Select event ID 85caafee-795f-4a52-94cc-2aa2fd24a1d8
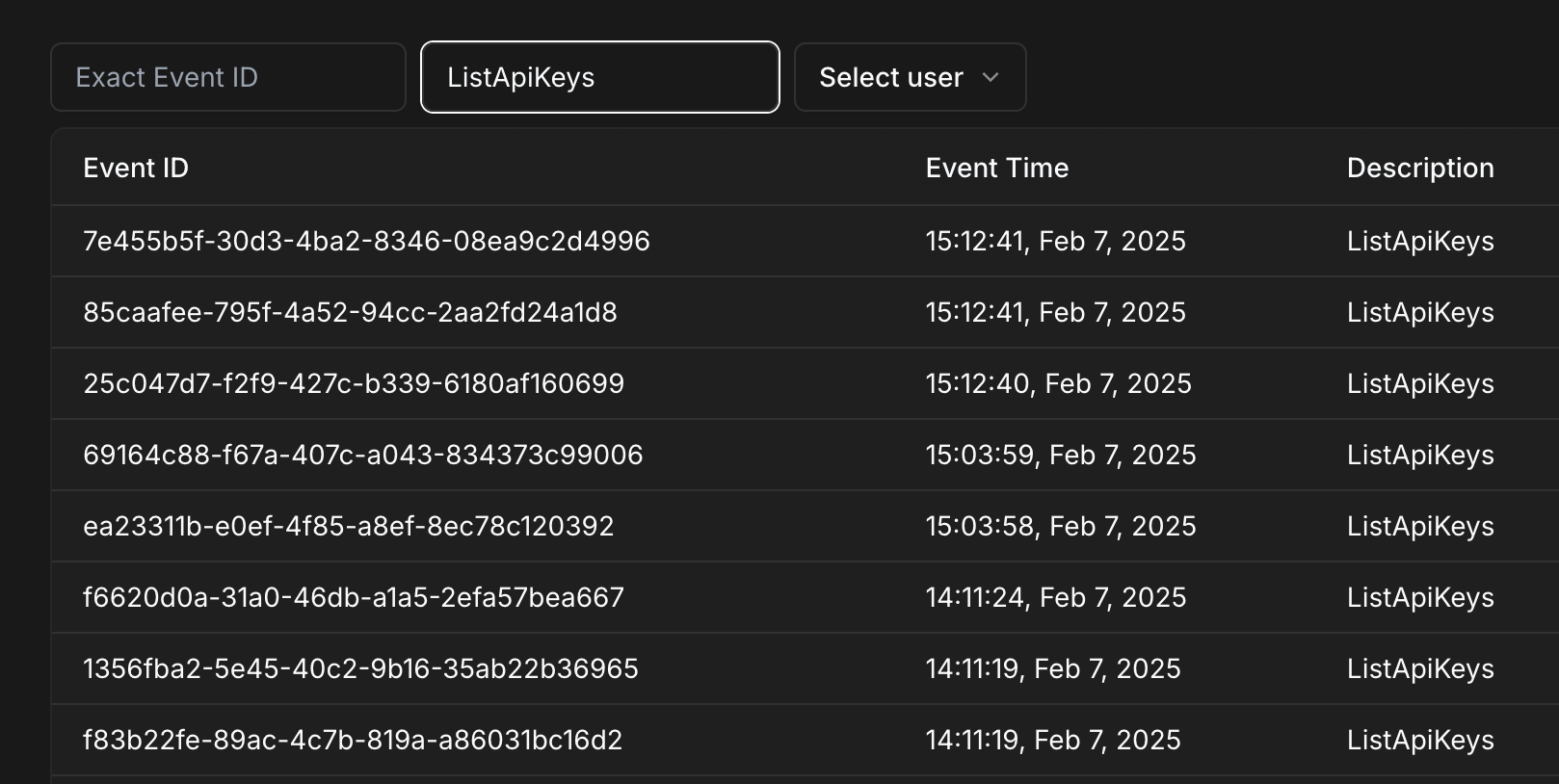Screen dimensions: 1559x784 pyautogui.click(x=350, y=312)
